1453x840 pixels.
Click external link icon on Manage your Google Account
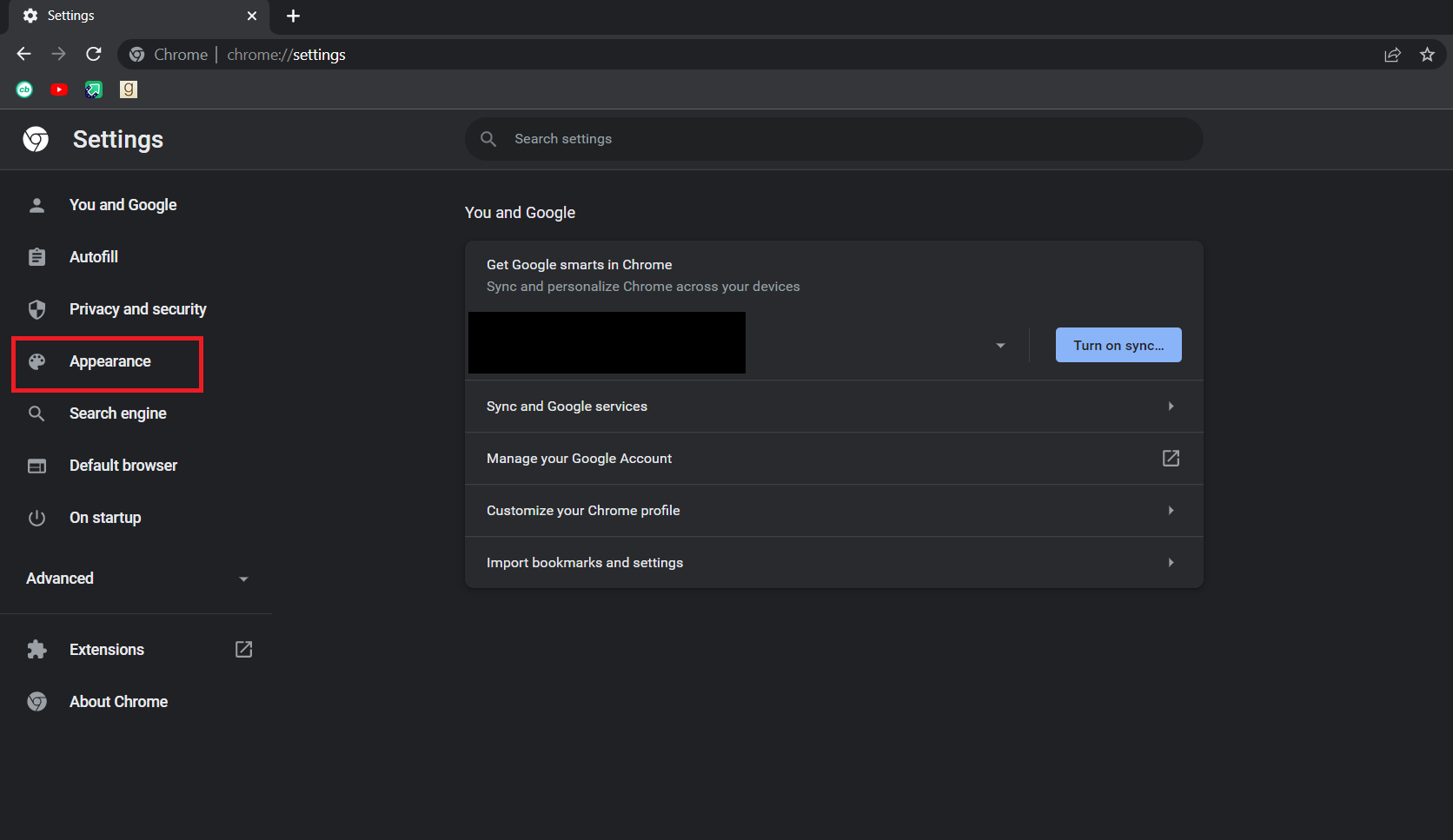pyautogui.click(x=1171, y=458)
